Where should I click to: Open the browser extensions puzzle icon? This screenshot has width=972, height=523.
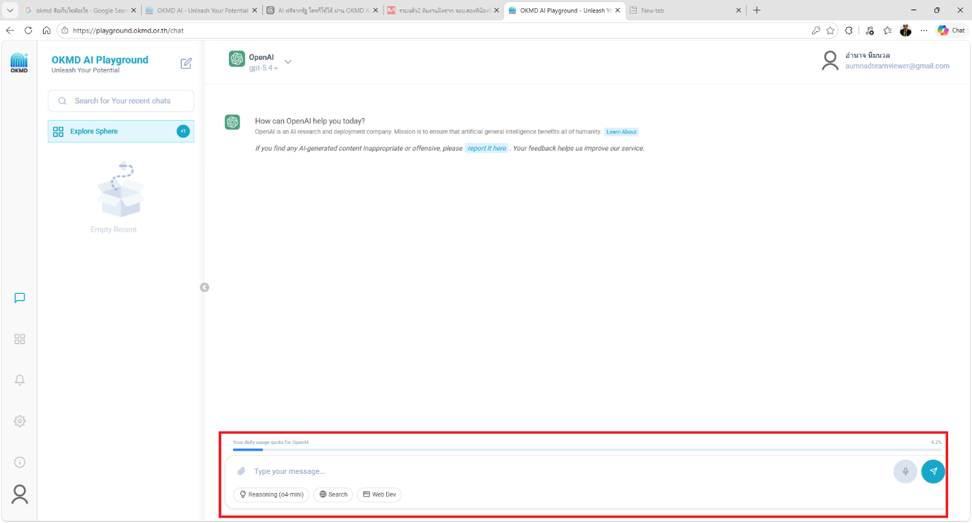849,30
